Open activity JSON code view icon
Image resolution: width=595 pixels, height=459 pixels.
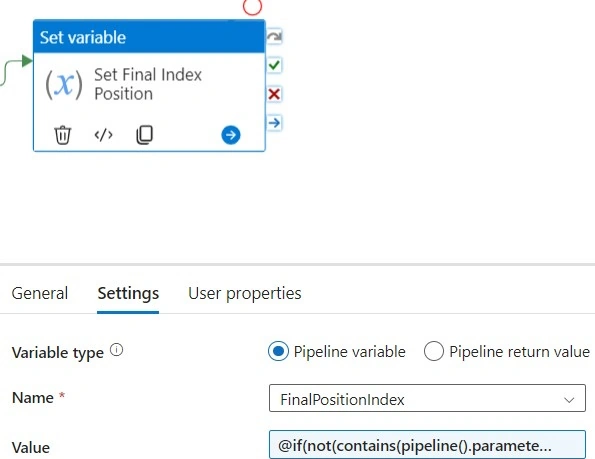(x=103, y=135)
